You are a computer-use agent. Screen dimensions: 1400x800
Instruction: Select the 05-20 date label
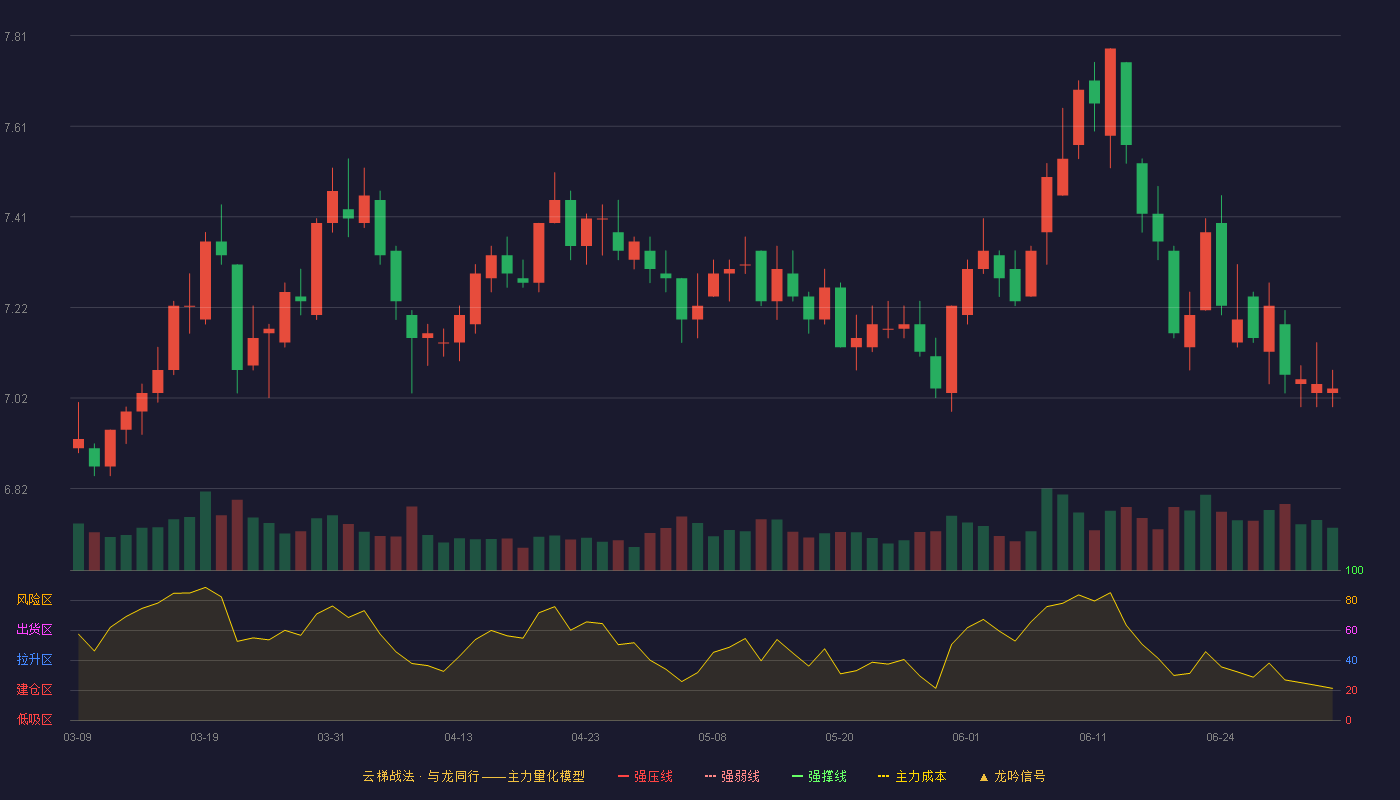pos(839,737)
